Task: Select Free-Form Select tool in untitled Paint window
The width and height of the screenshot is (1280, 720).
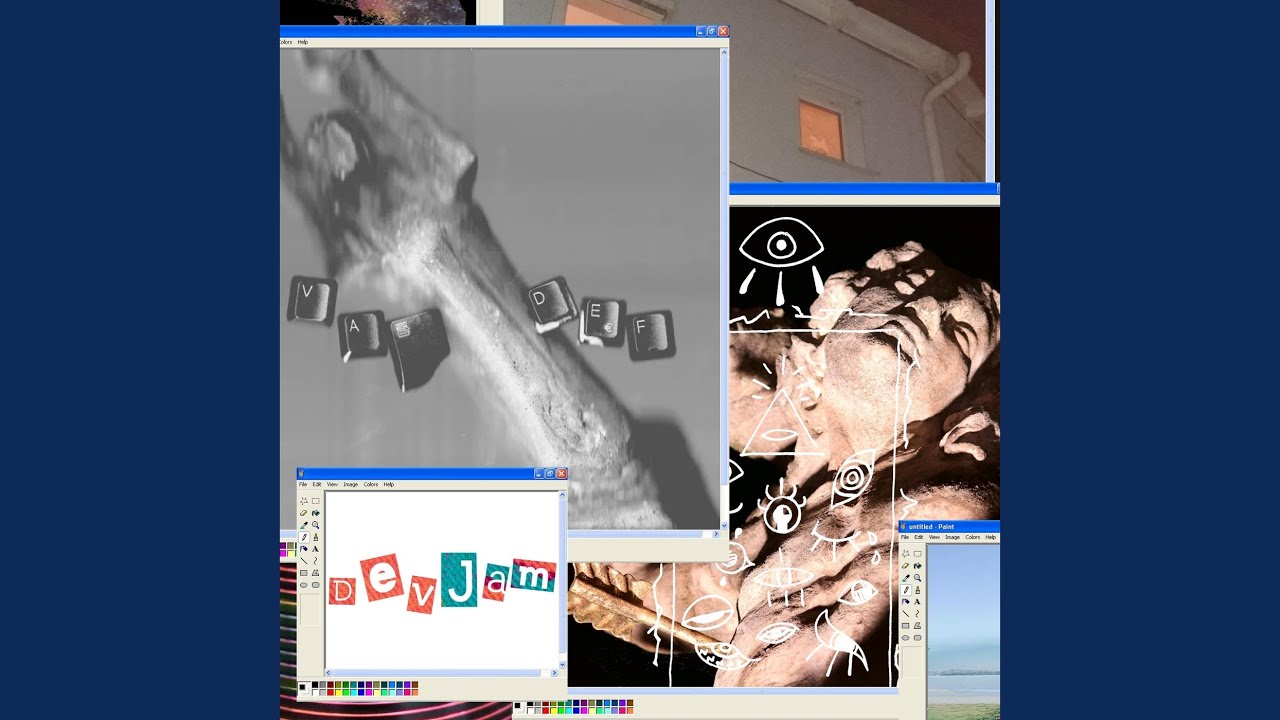Action: pos(906,554)
